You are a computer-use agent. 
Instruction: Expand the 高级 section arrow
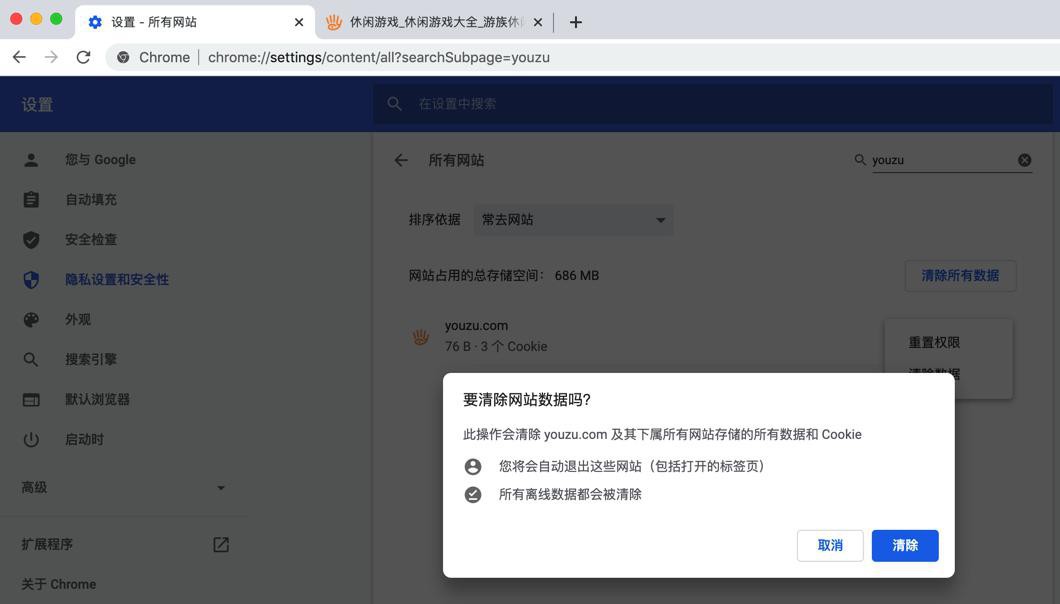[x=220, y=488]
